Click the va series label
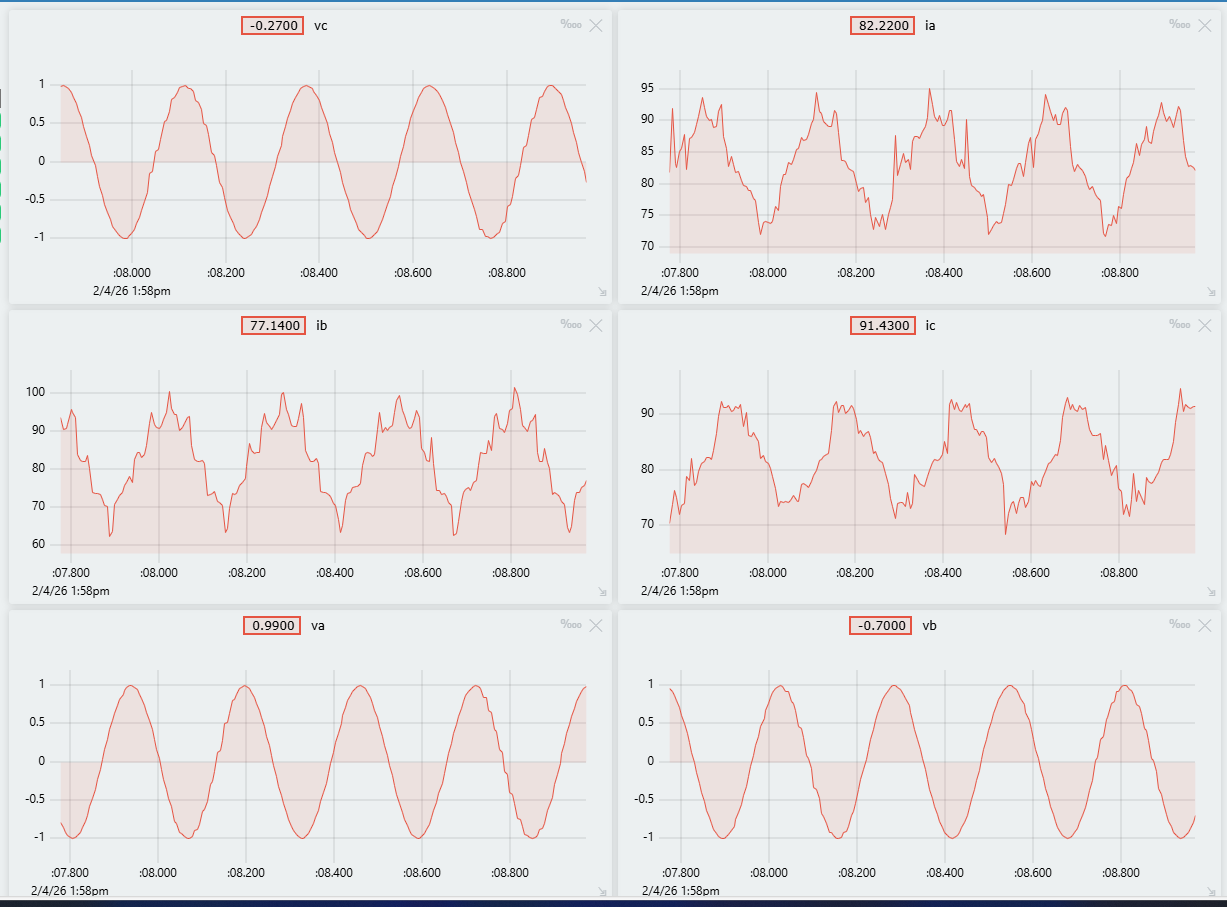This screenshot has height=907, width=1227. 318,626
